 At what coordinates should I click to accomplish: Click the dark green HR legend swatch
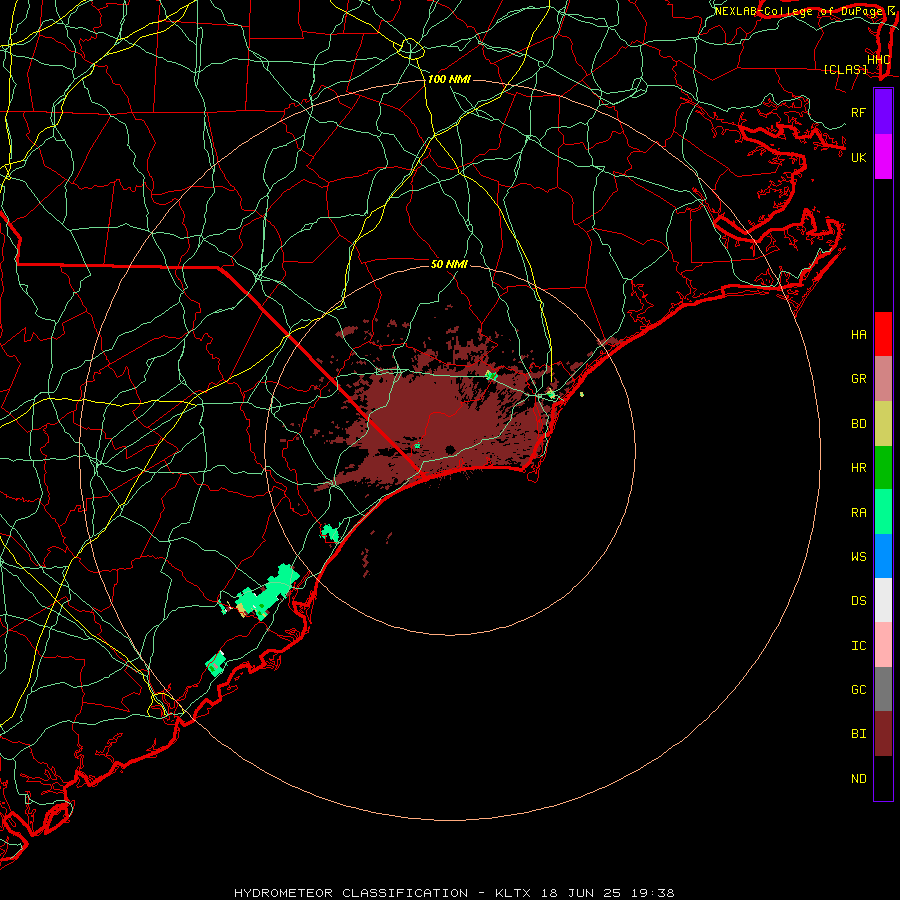click(x=883, y=468)
